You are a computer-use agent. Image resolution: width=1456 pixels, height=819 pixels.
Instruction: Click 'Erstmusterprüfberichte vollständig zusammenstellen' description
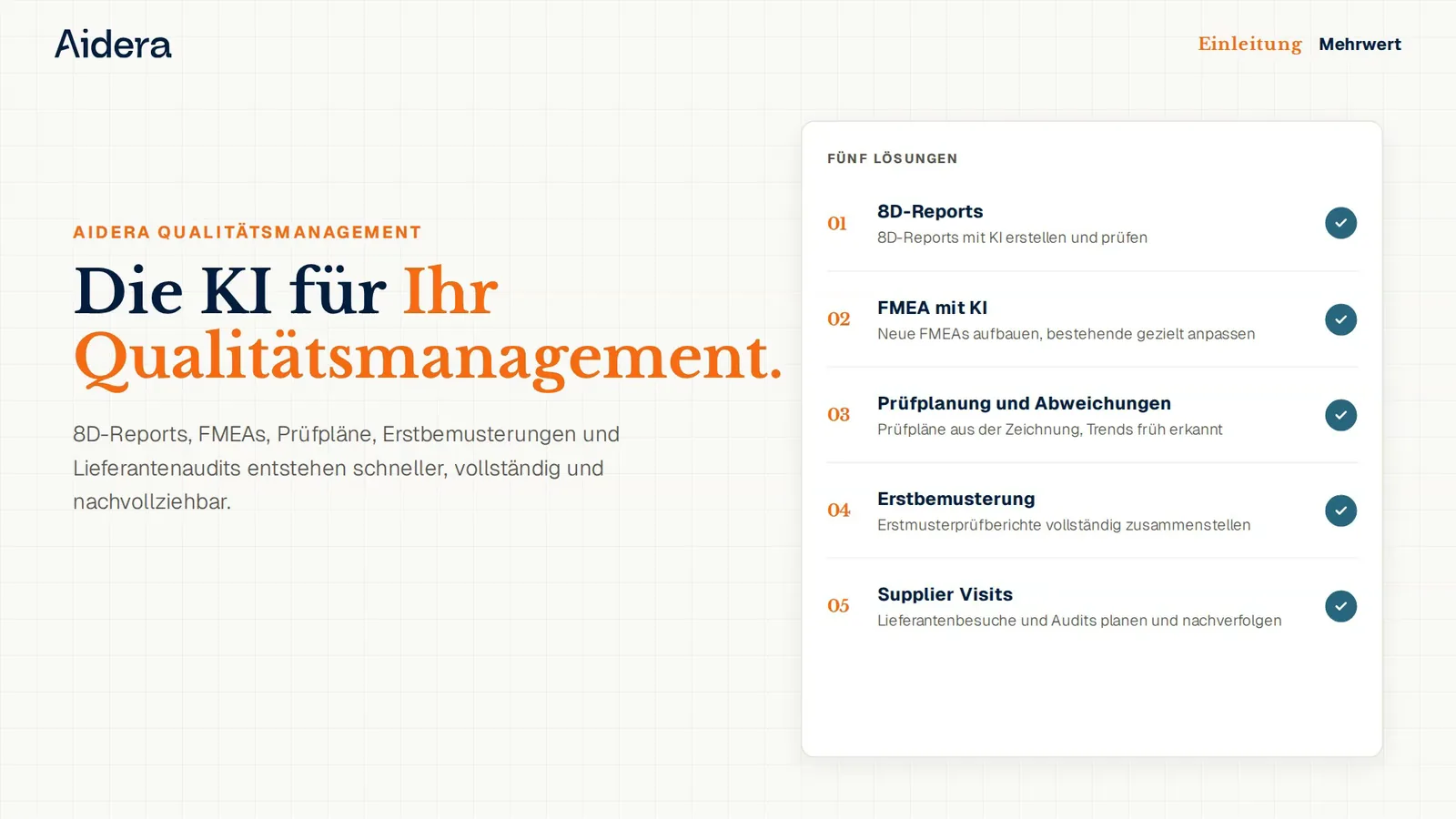click(x=1064, y=525)
